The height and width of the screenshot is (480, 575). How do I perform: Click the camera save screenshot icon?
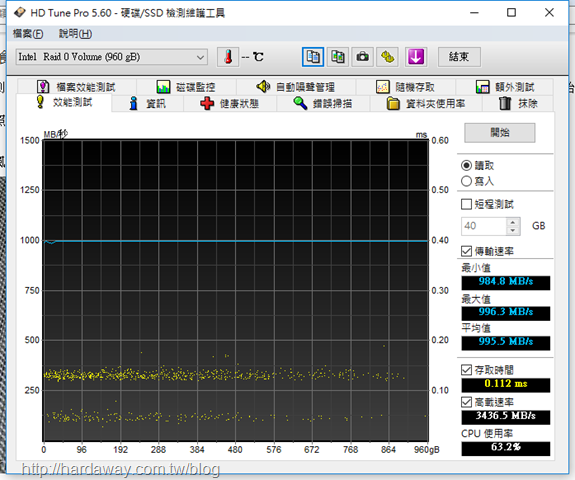(363, 57)
